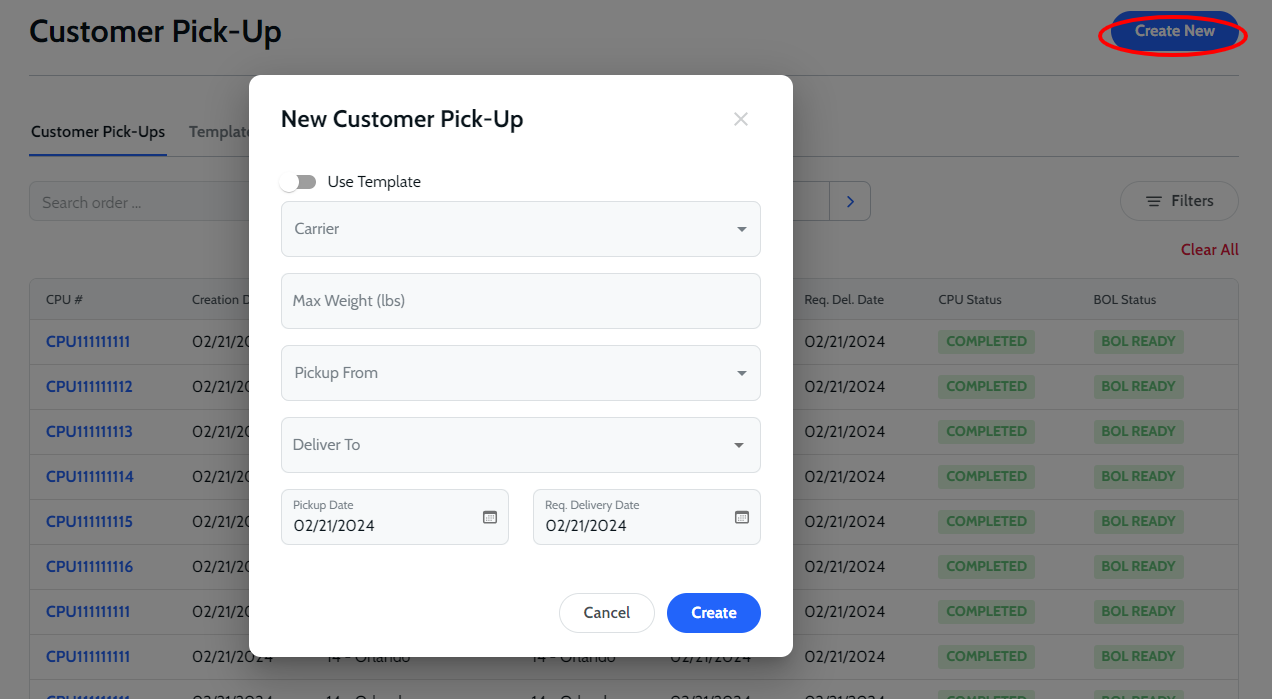This screenshot has width=1272, height=699.
Task: Open order CPU111111116 link
Action: [x=89, y=567]
